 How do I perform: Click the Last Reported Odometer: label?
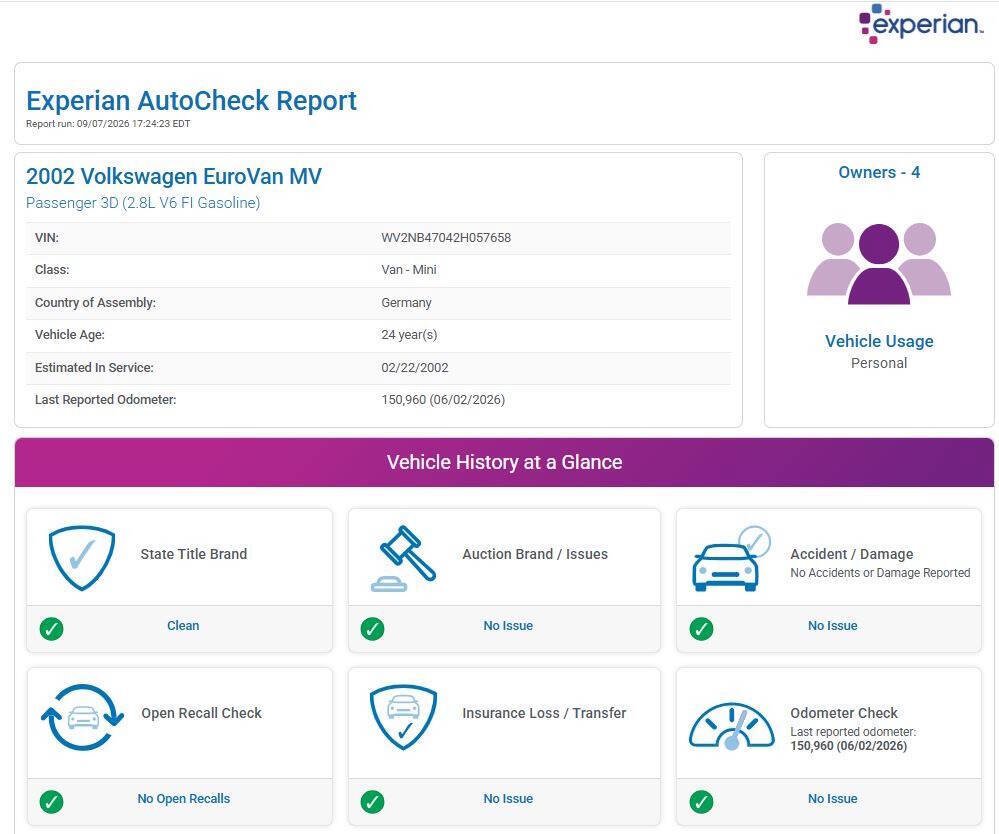[x=105, y=399]
